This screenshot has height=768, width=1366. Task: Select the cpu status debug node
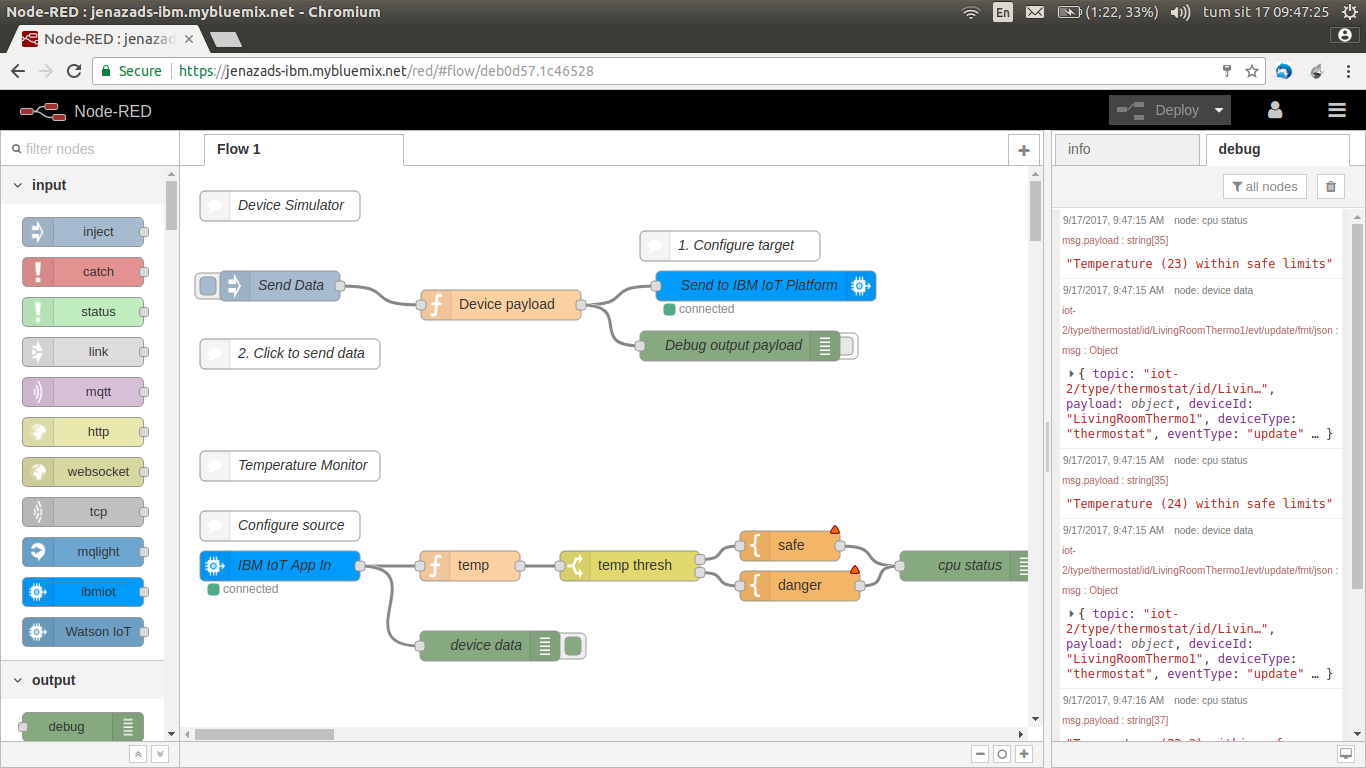[965, 566]
